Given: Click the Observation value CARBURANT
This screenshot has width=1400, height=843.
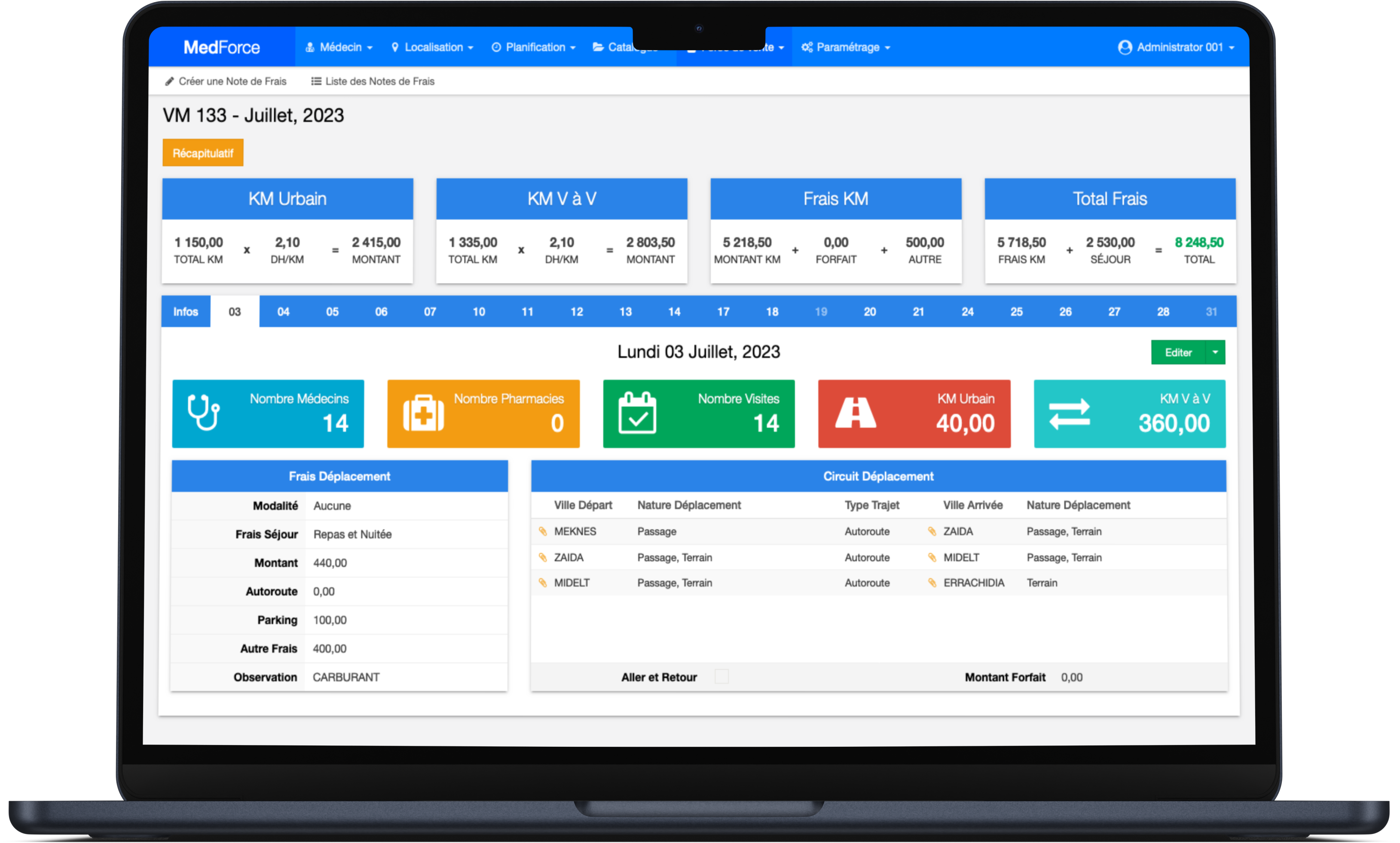Looking at the screenshot, I should tap(346, 677).
